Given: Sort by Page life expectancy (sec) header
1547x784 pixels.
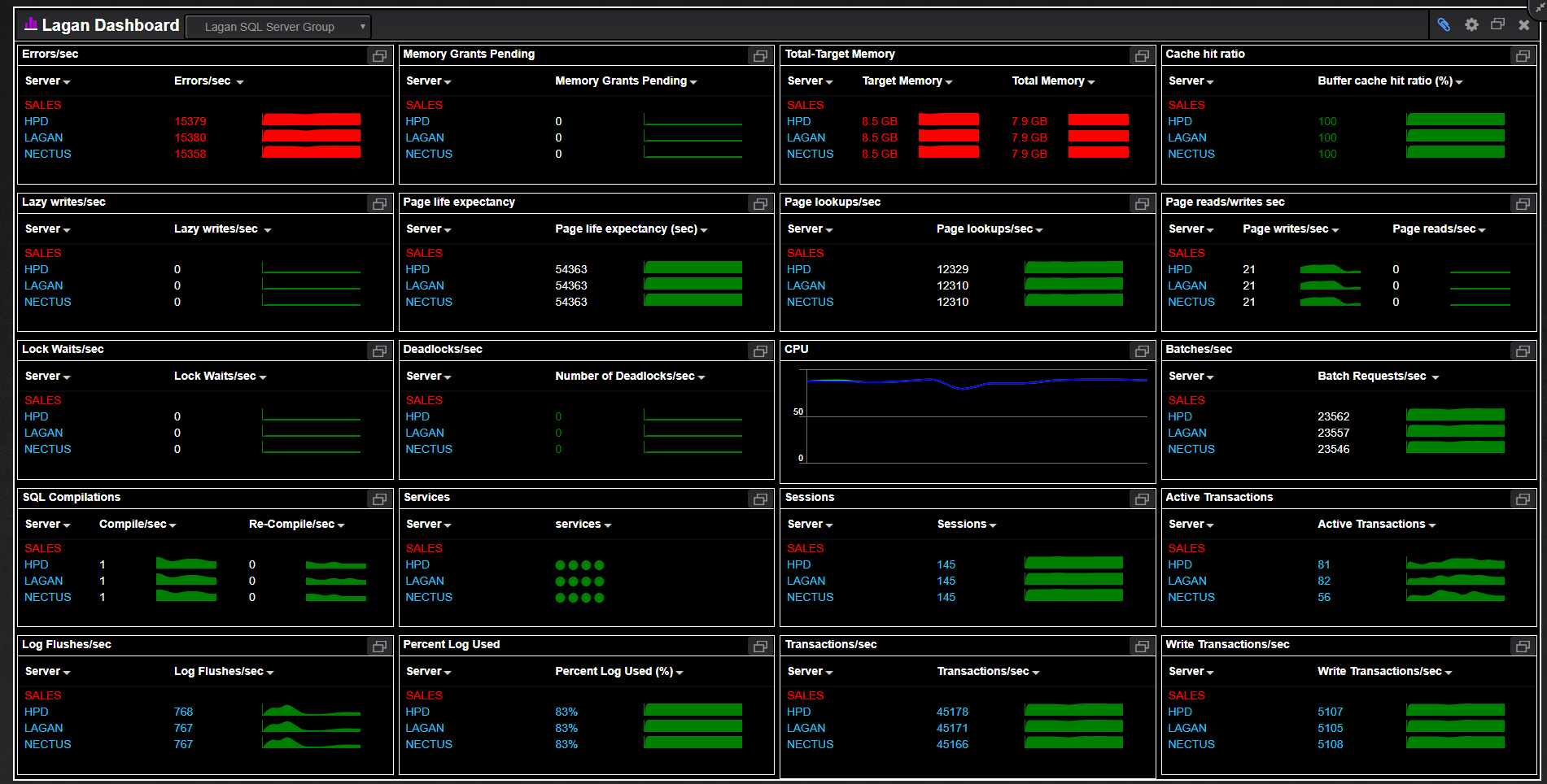Looking at the screenshot, I should 631,229.
